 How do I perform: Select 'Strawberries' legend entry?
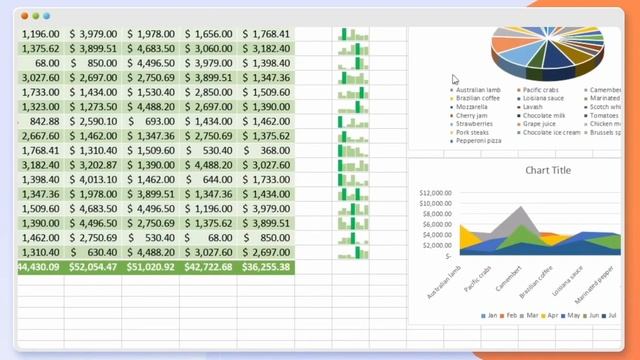coord(471,124)
